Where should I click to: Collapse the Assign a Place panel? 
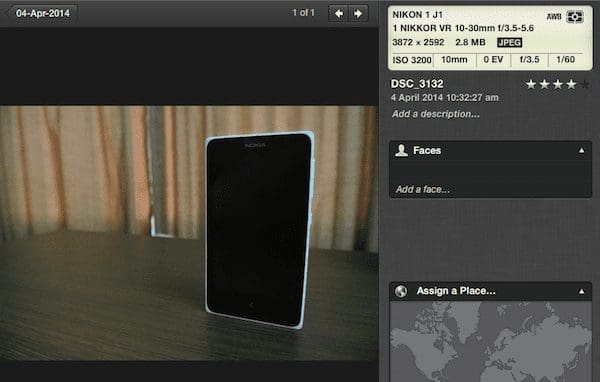pyautogui.click(x=582, y=291)
